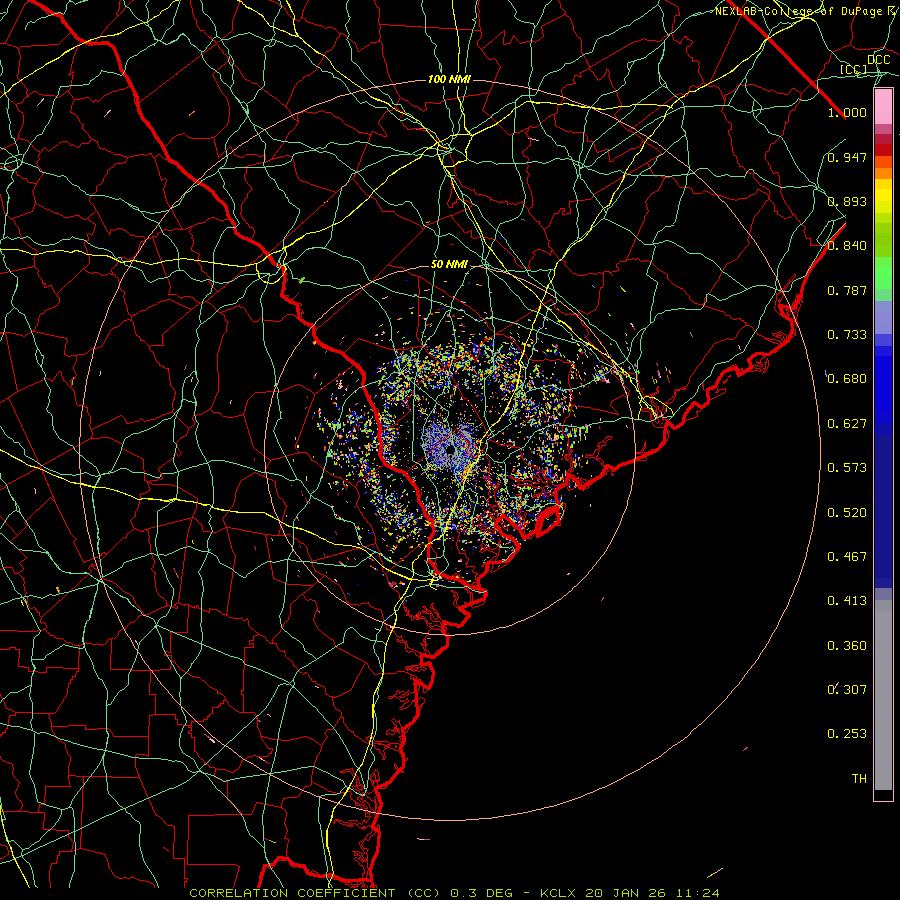900x900 pixels.
Task: Click the DCC product label
Action: (x=879, y=60)
